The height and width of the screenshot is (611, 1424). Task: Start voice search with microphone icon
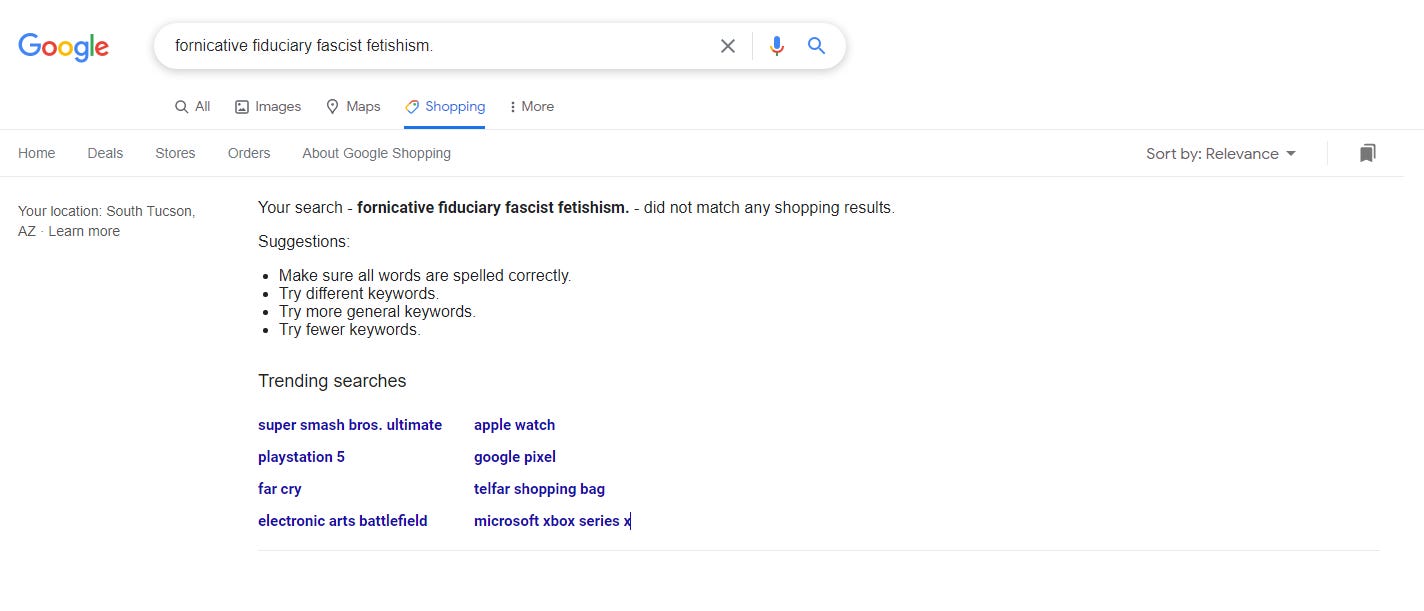777,46
